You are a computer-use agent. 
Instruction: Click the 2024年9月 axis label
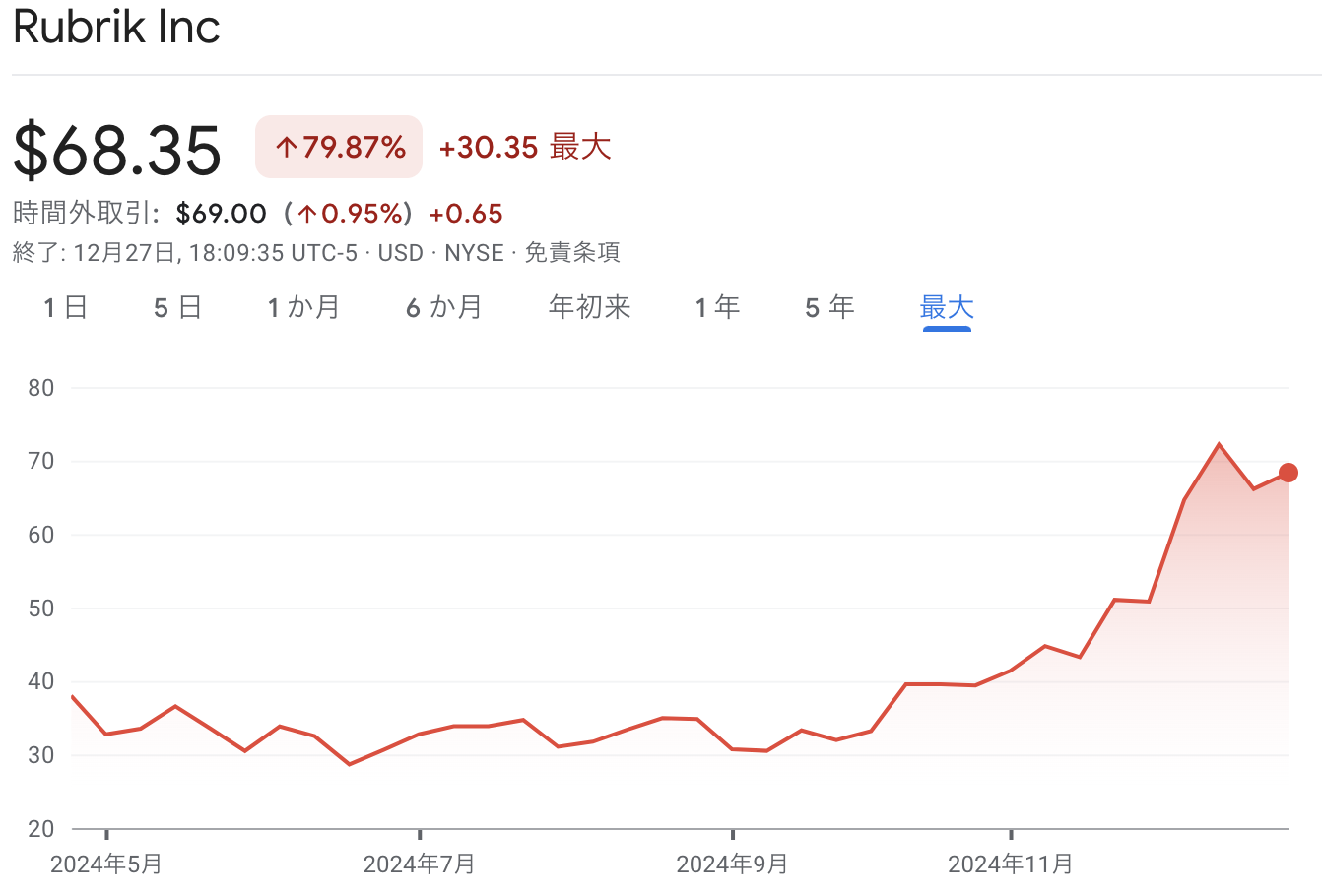click(x=732, y=864)
